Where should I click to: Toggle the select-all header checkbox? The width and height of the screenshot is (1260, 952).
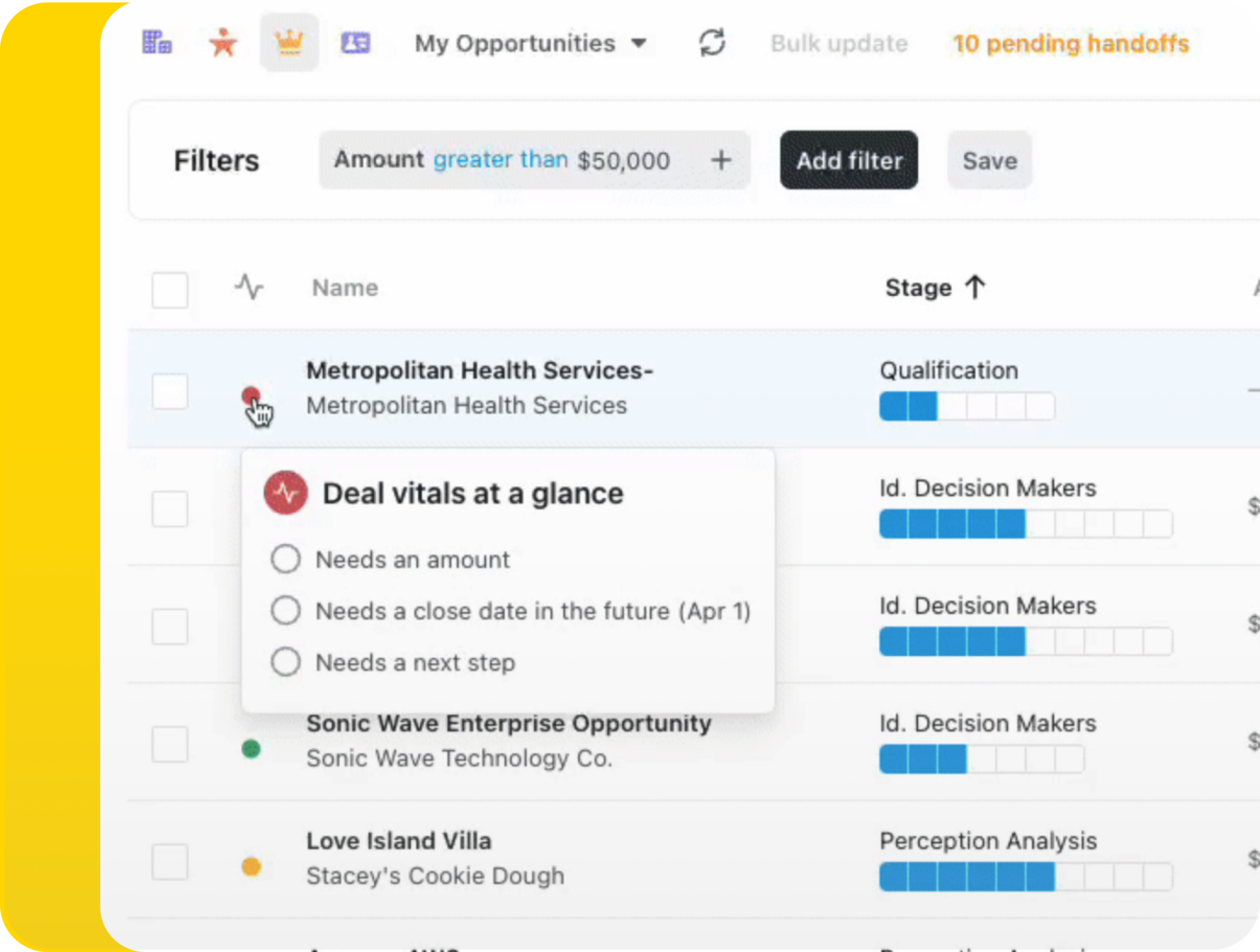(x=170, y=289)
